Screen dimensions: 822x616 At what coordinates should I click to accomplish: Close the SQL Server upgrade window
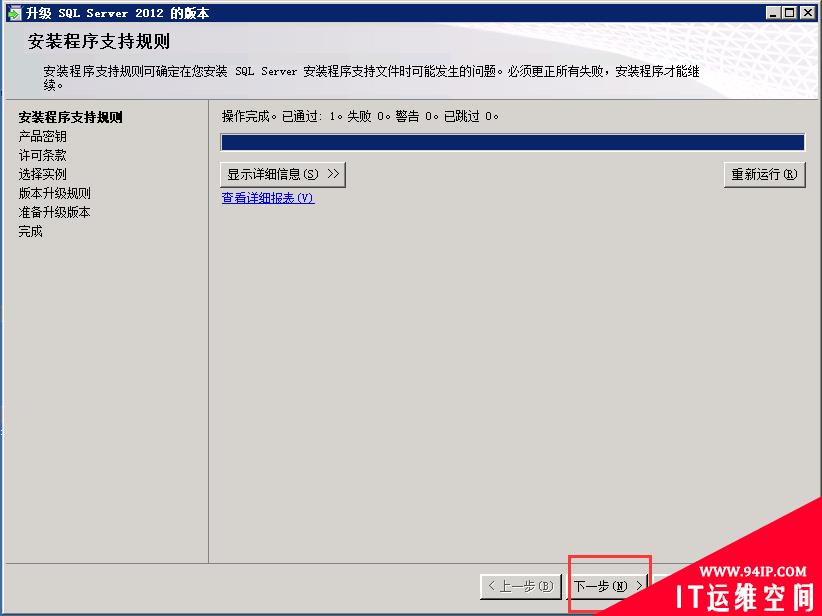pos(807,13)
